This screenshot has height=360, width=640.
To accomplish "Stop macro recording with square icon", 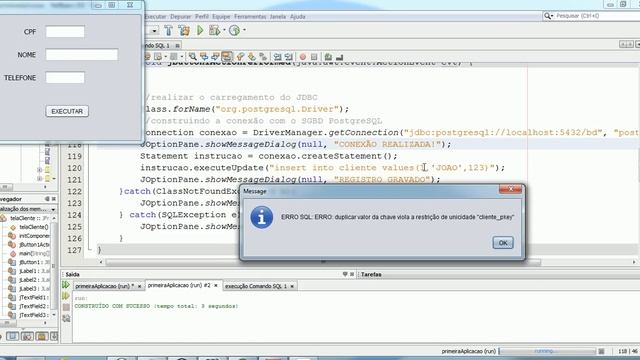I will pyautogui.click(x=314, y=57).
